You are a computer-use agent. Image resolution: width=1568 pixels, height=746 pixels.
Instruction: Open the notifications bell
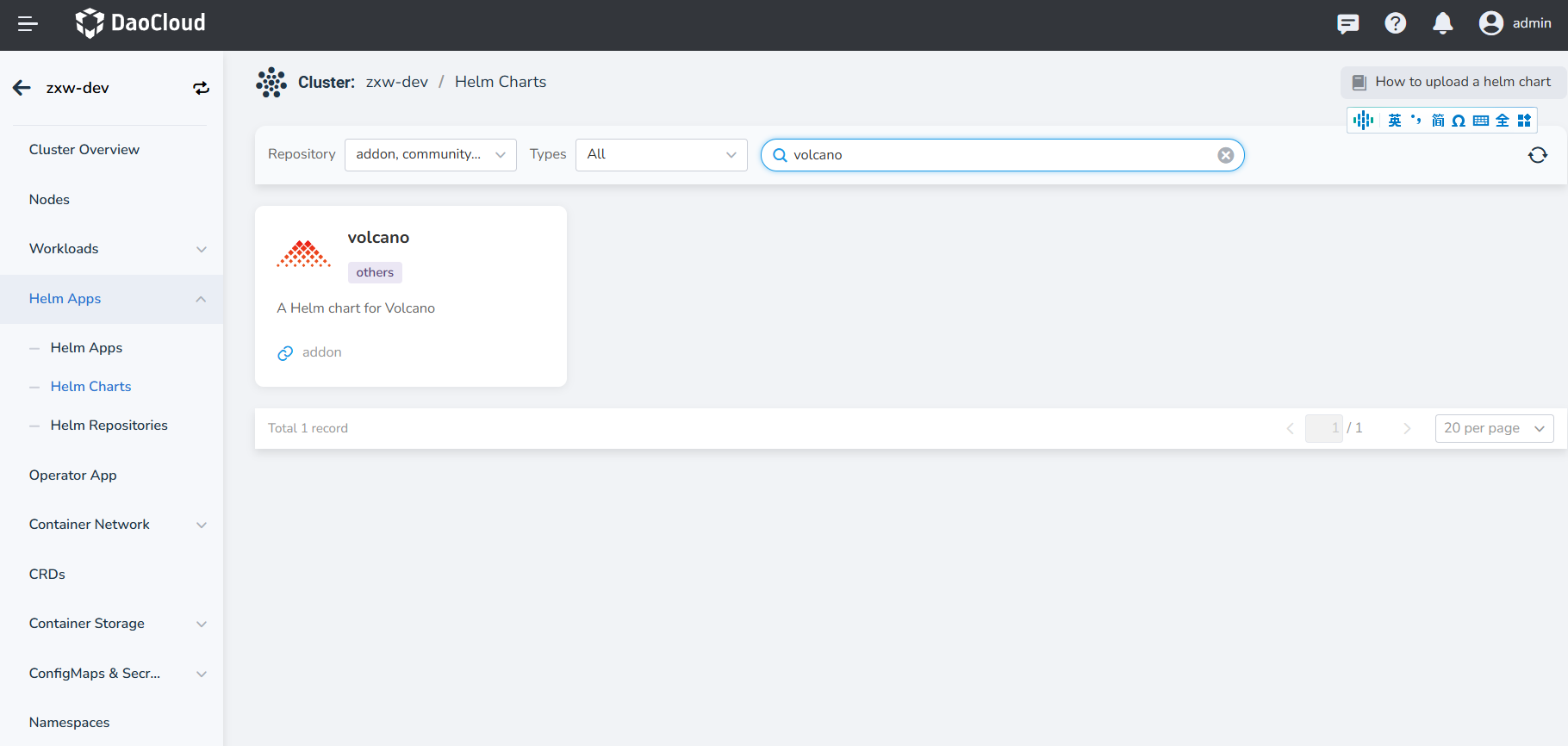click(x=1442, y=23)
